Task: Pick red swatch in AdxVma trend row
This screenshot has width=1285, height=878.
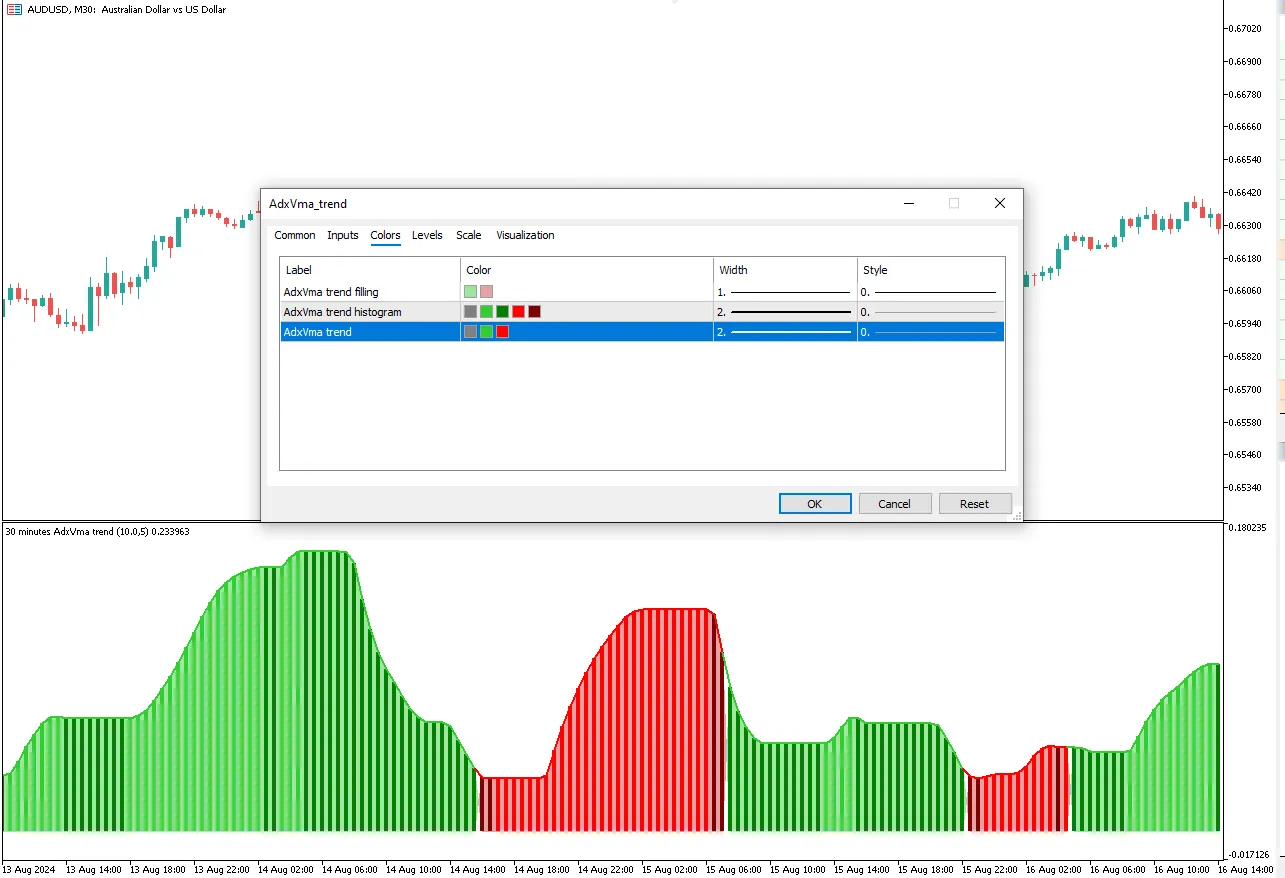Action: [502, 332]
